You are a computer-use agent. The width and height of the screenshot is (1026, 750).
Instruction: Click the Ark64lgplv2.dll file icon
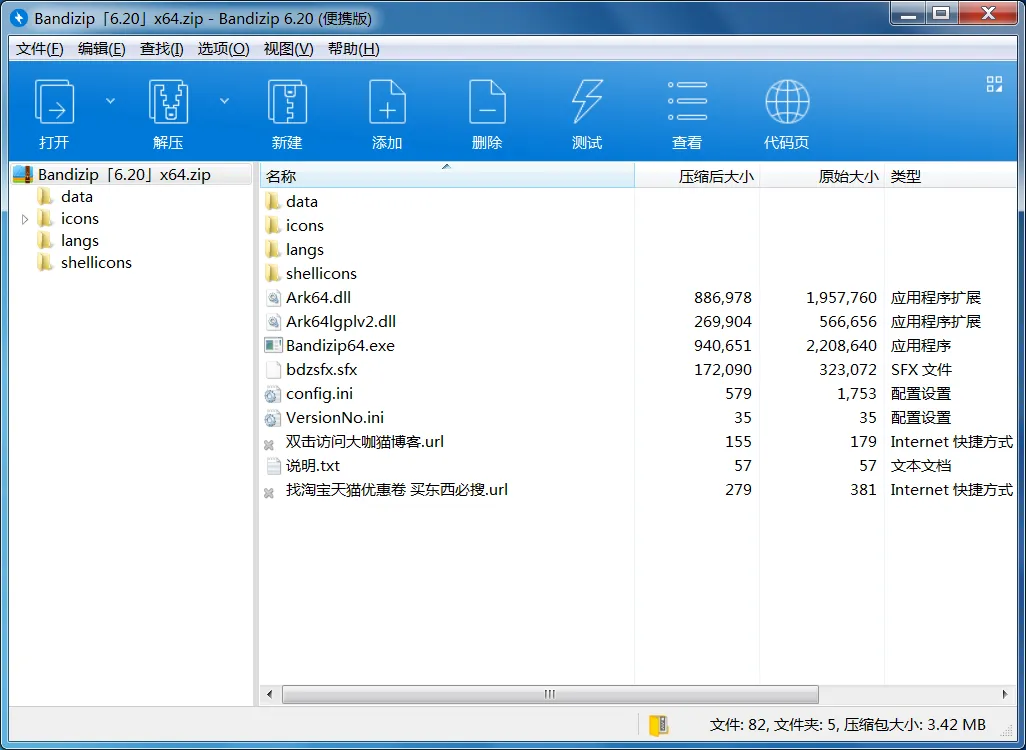coord(273,322)
